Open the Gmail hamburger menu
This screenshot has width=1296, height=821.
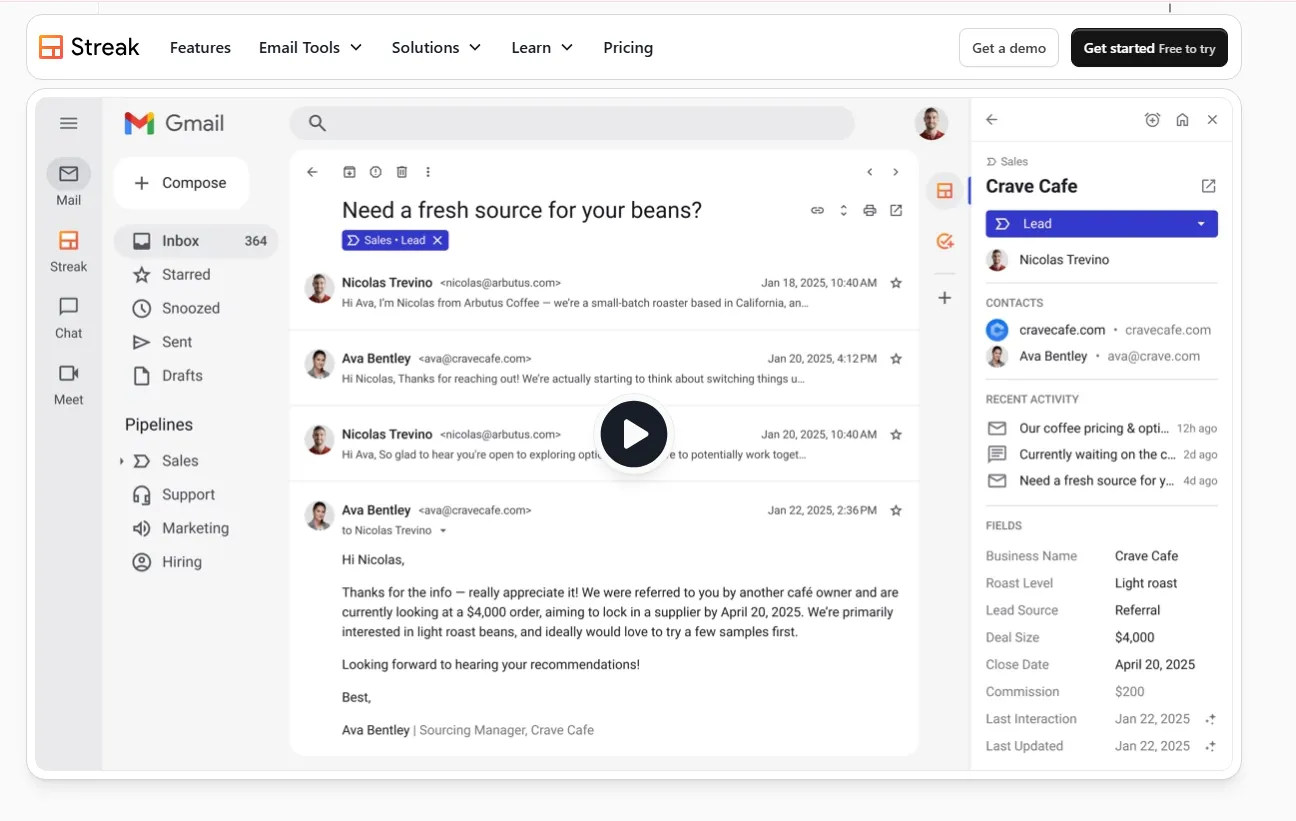pyautogui.click(x=69, y=123)
